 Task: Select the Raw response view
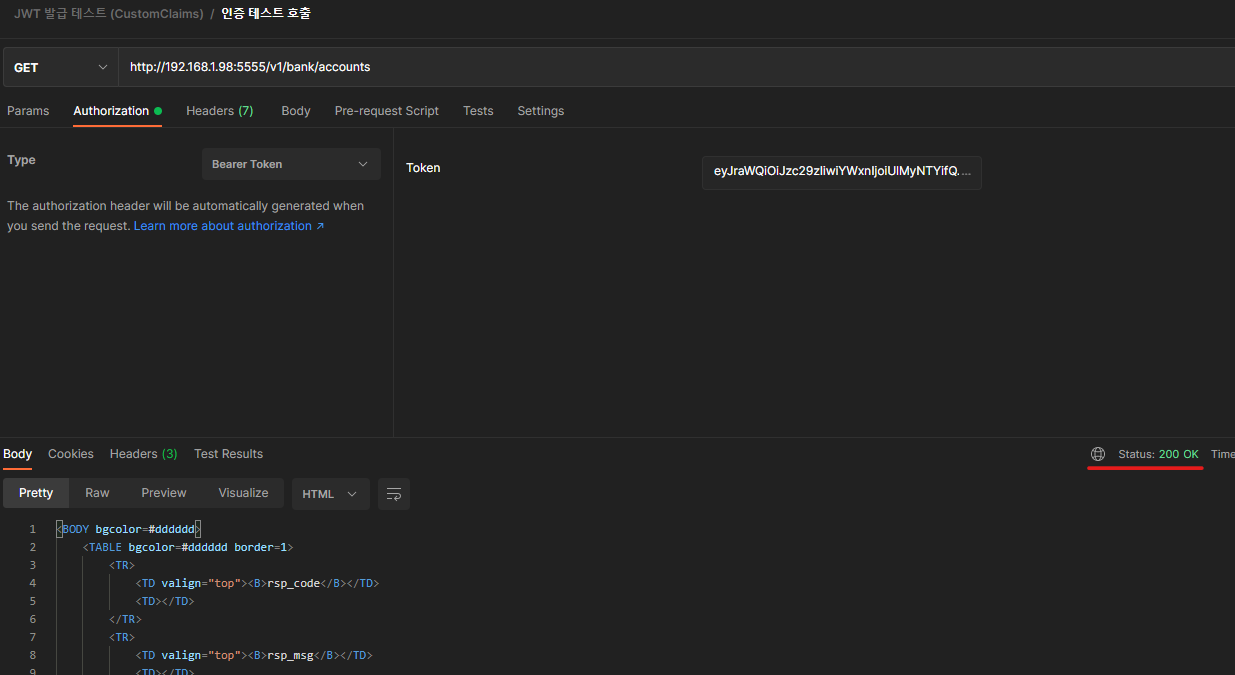[97, 493]
